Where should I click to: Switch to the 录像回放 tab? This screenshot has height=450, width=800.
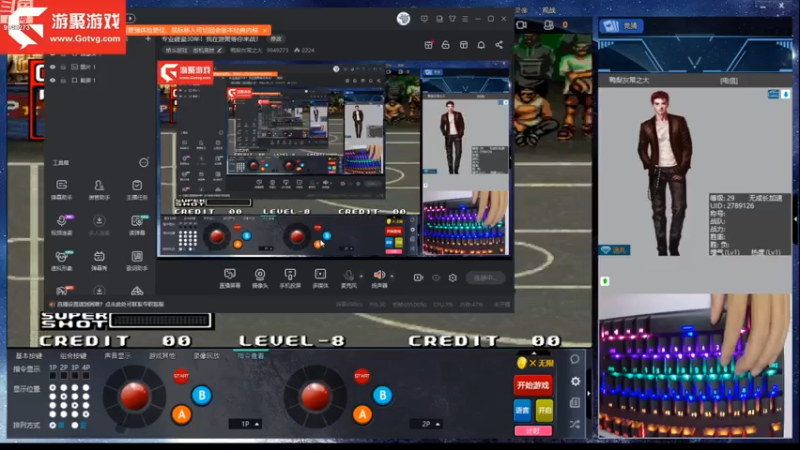tap(207, 356)
